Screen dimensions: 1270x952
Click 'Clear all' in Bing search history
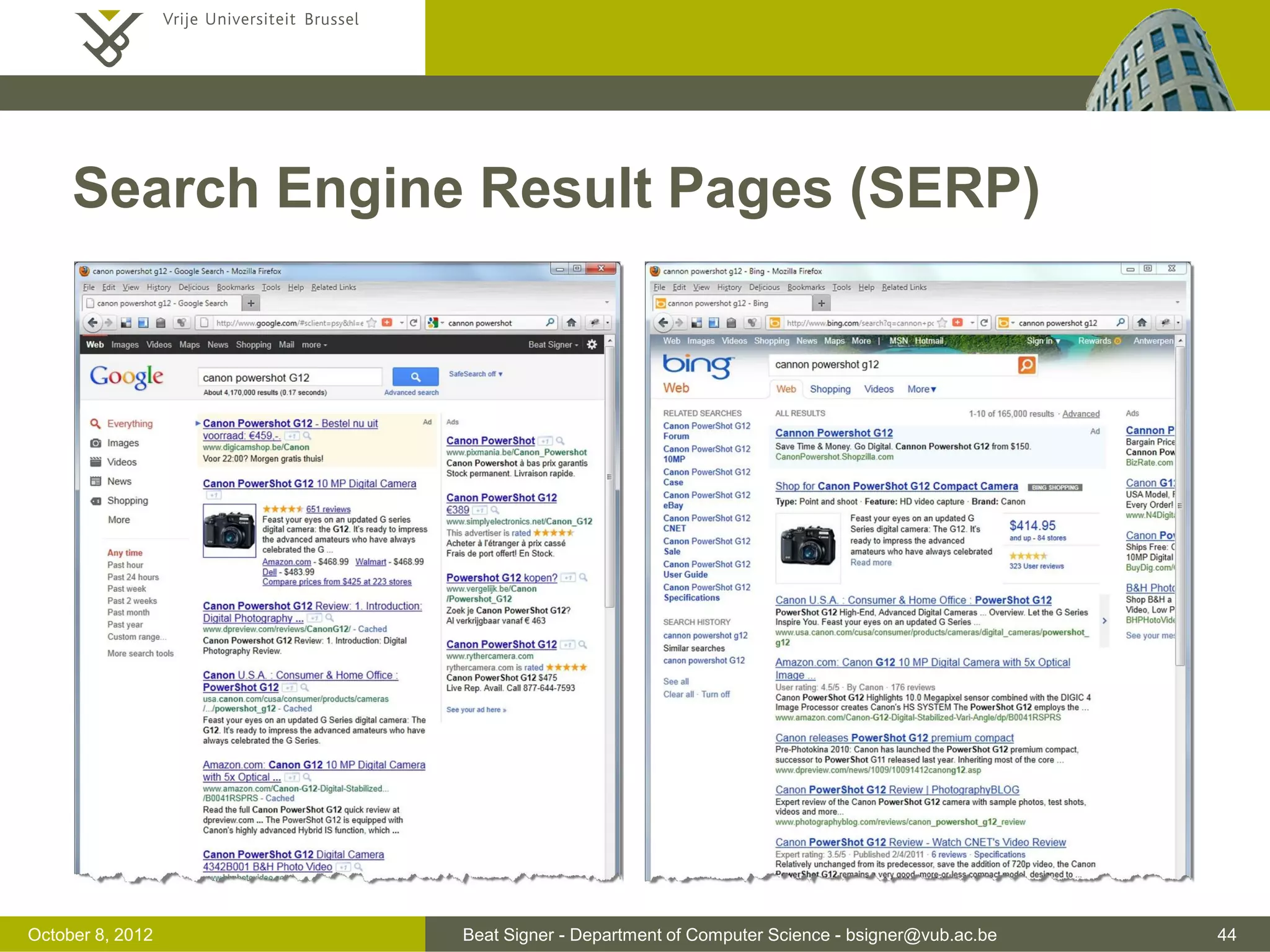point(678,694)
